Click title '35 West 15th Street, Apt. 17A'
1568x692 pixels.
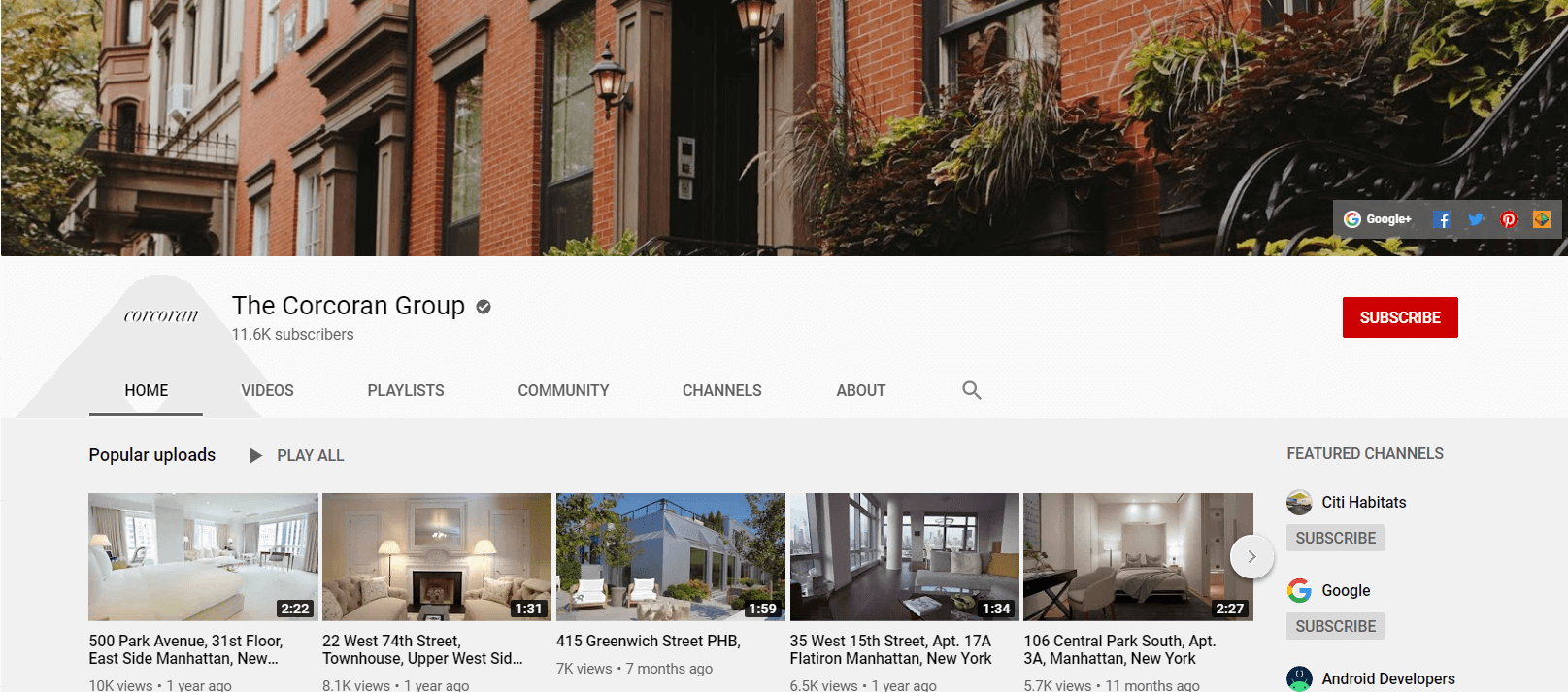891,649
